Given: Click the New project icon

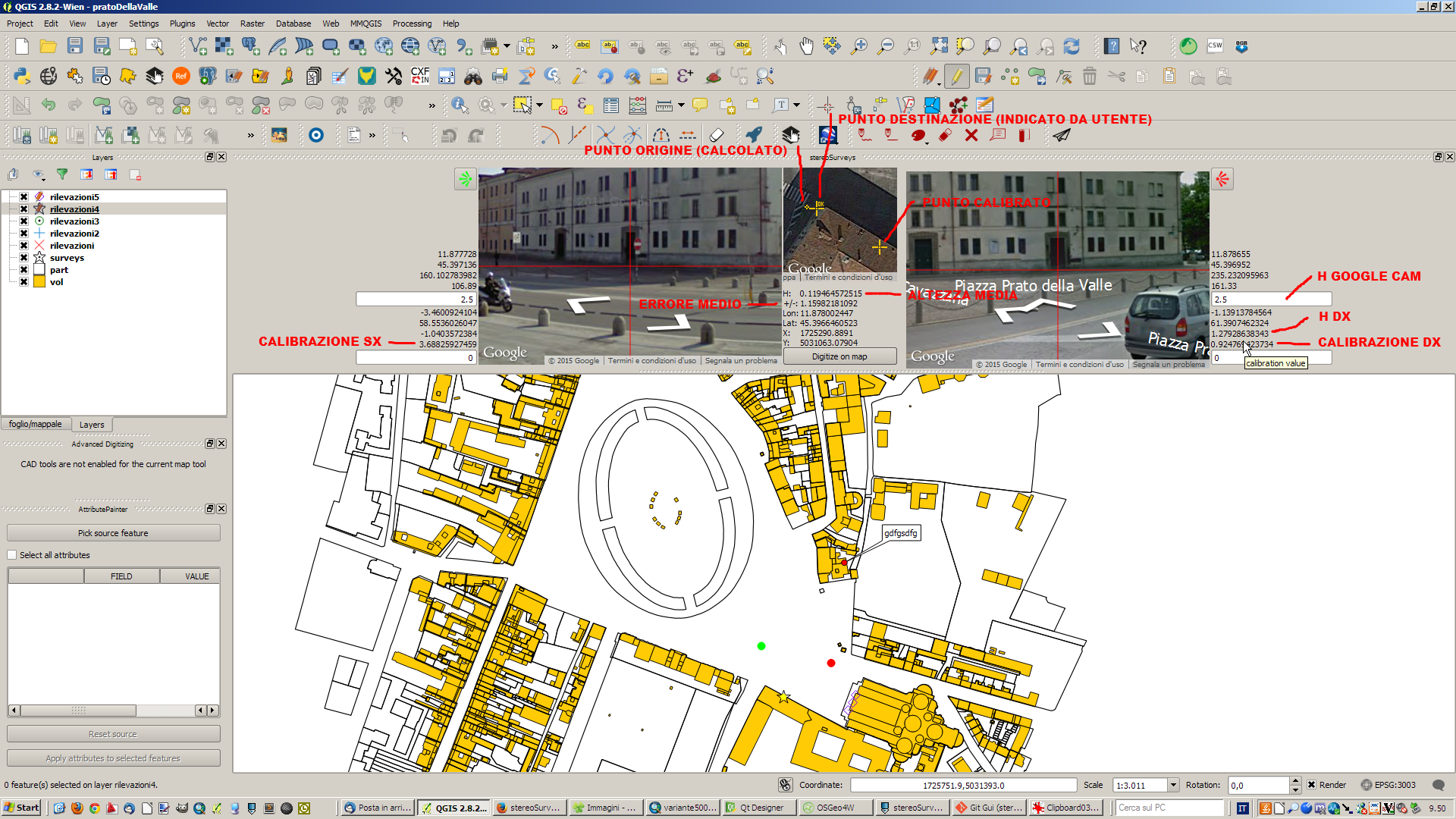Looking at the screenshot, I should pyautogui.click(x=22, y=47).
